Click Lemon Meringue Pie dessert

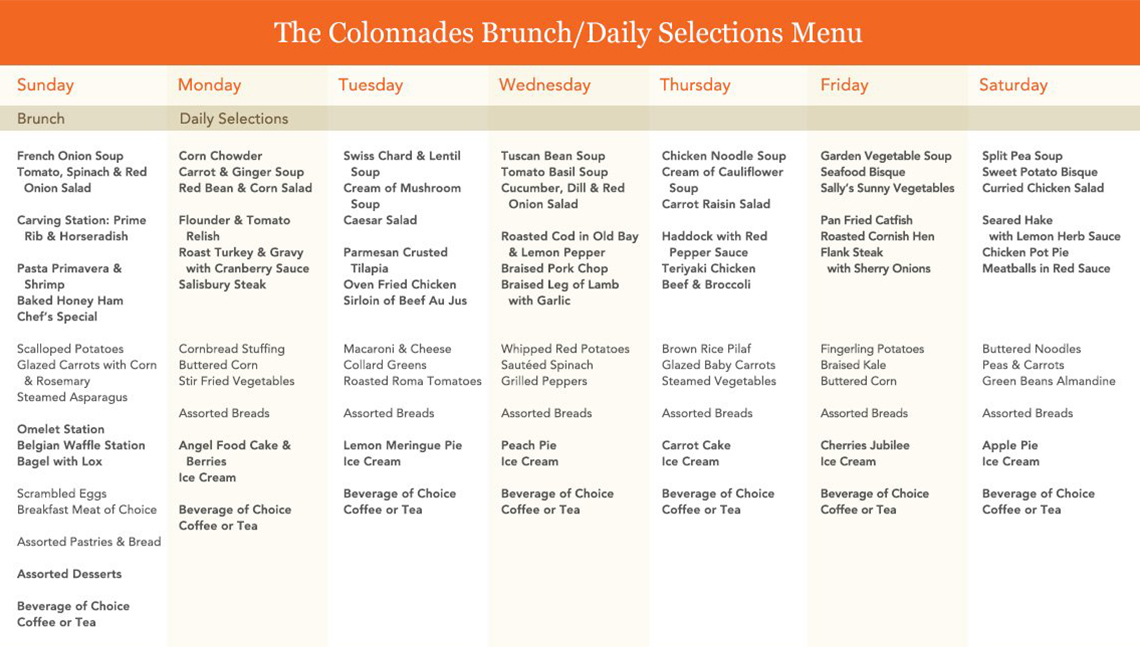(x=403, y=445)
